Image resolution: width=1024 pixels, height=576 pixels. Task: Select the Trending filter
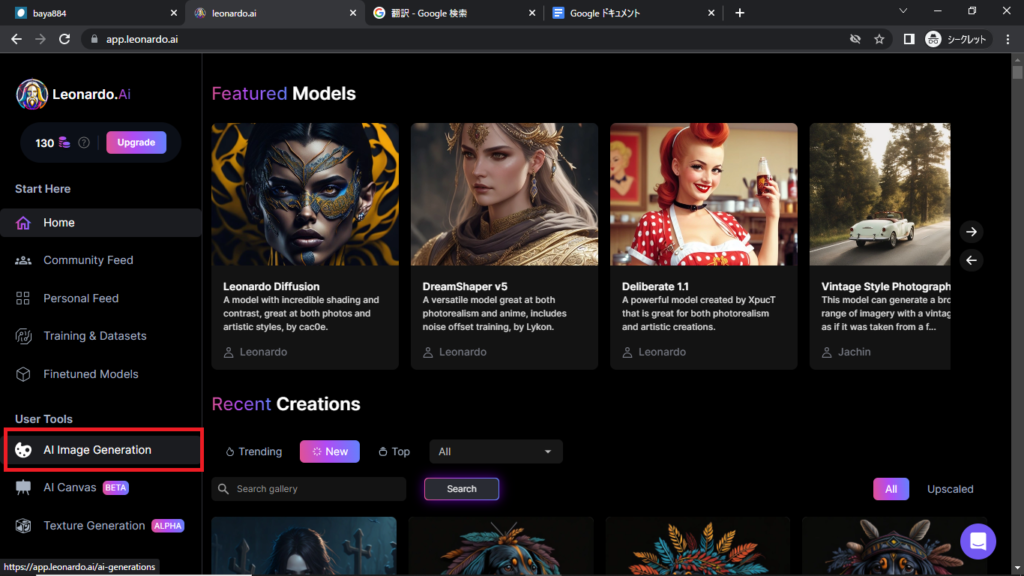pyautogui.click(x=254, y=452)
